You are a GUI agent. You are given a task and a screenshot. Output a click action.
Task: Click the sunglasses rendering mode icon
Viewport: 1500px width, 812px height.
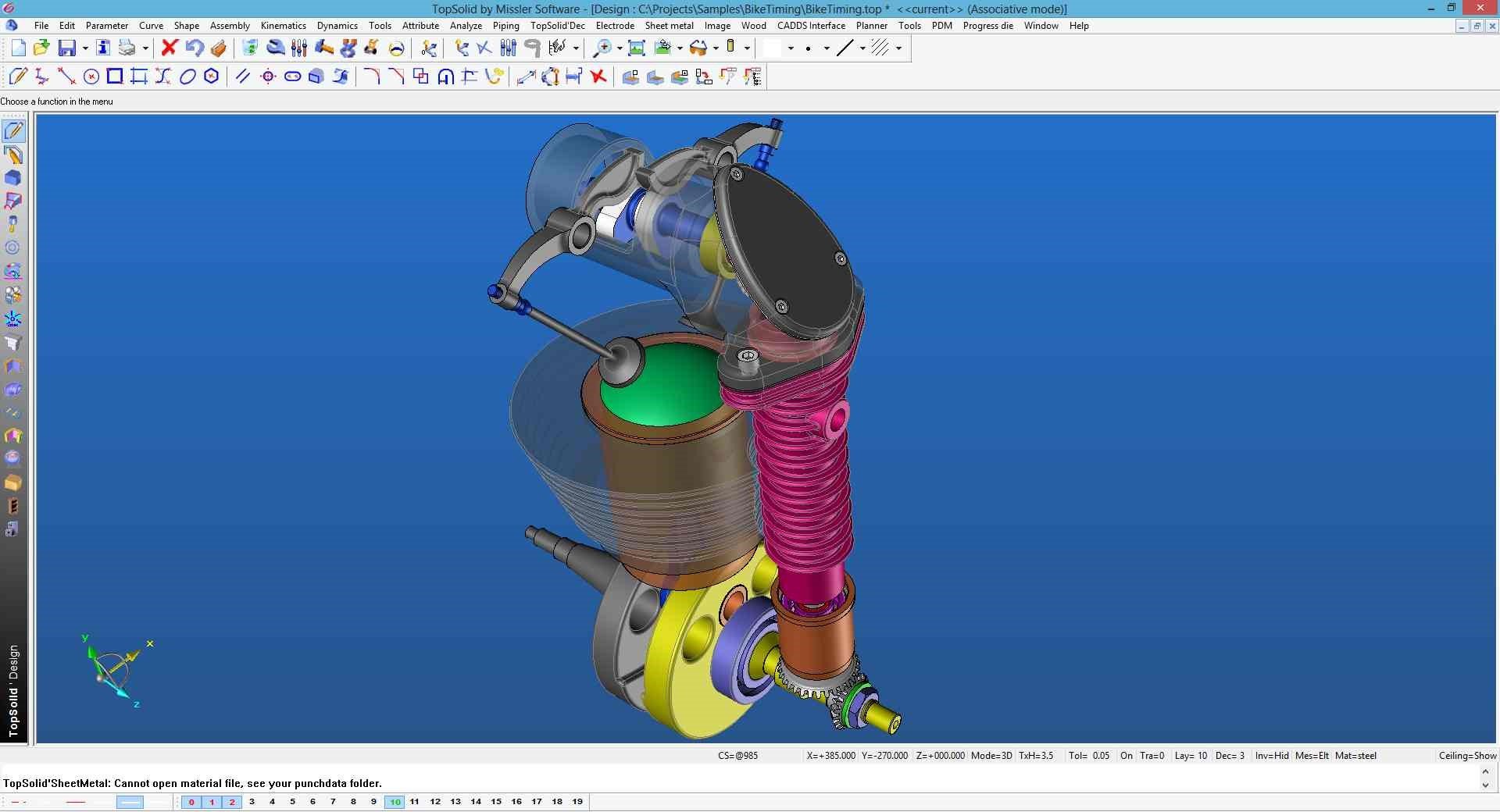point(698,48)
